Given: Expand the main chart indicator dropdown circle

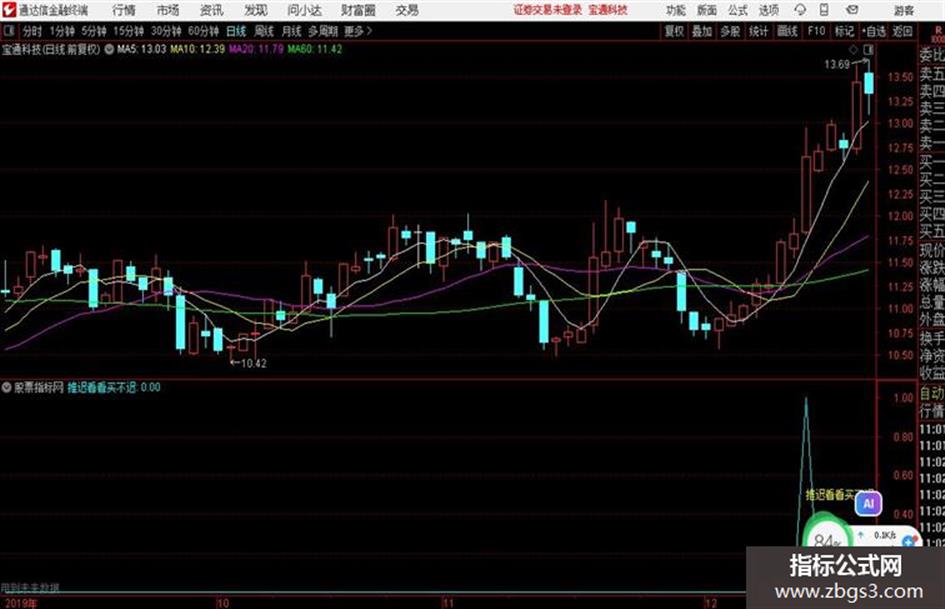Looking at the screenshot, I should click(x=109, y=49).
